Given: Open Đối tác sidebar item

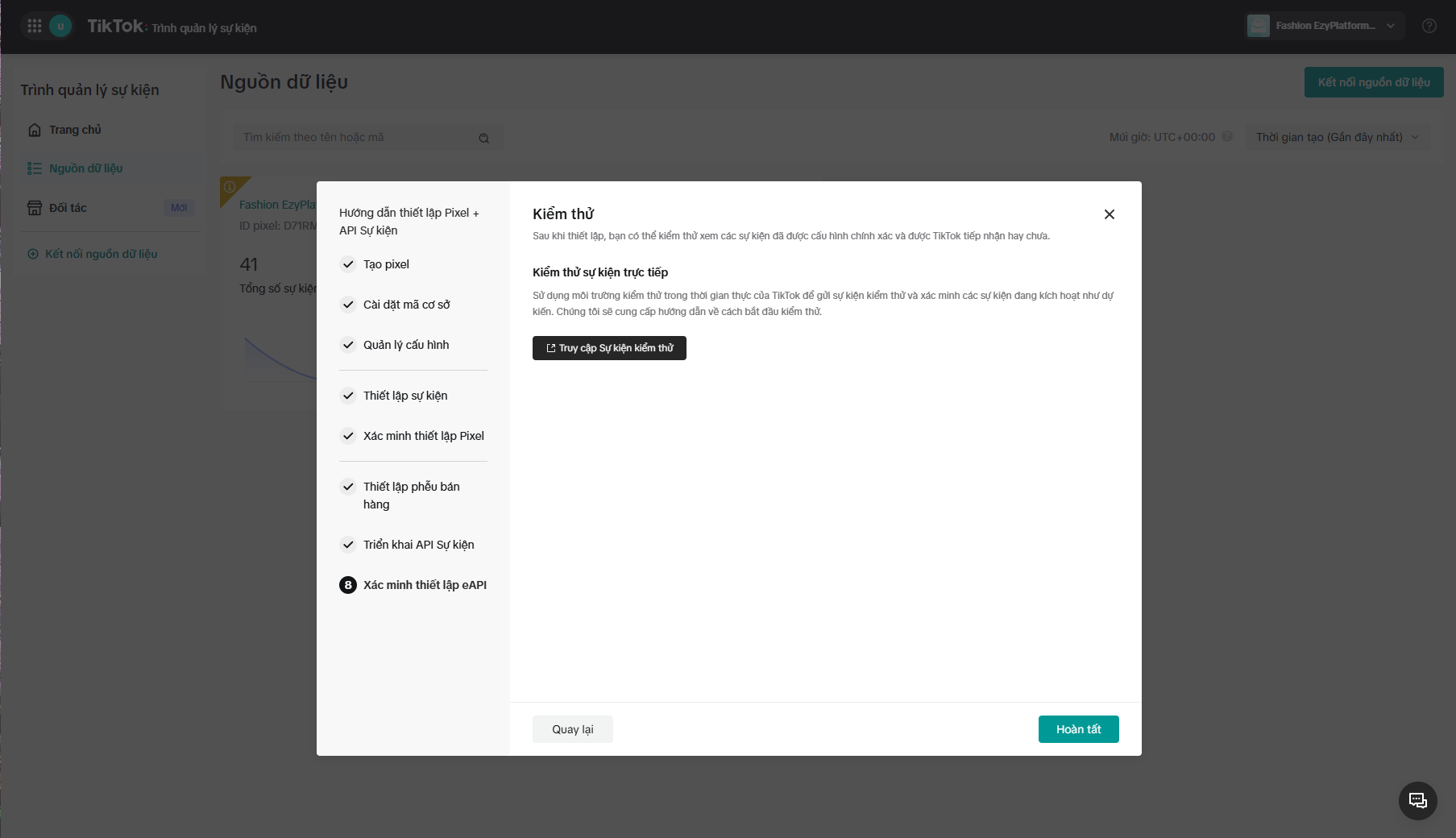Looking at the screenshot, I should tap(110, 208).
